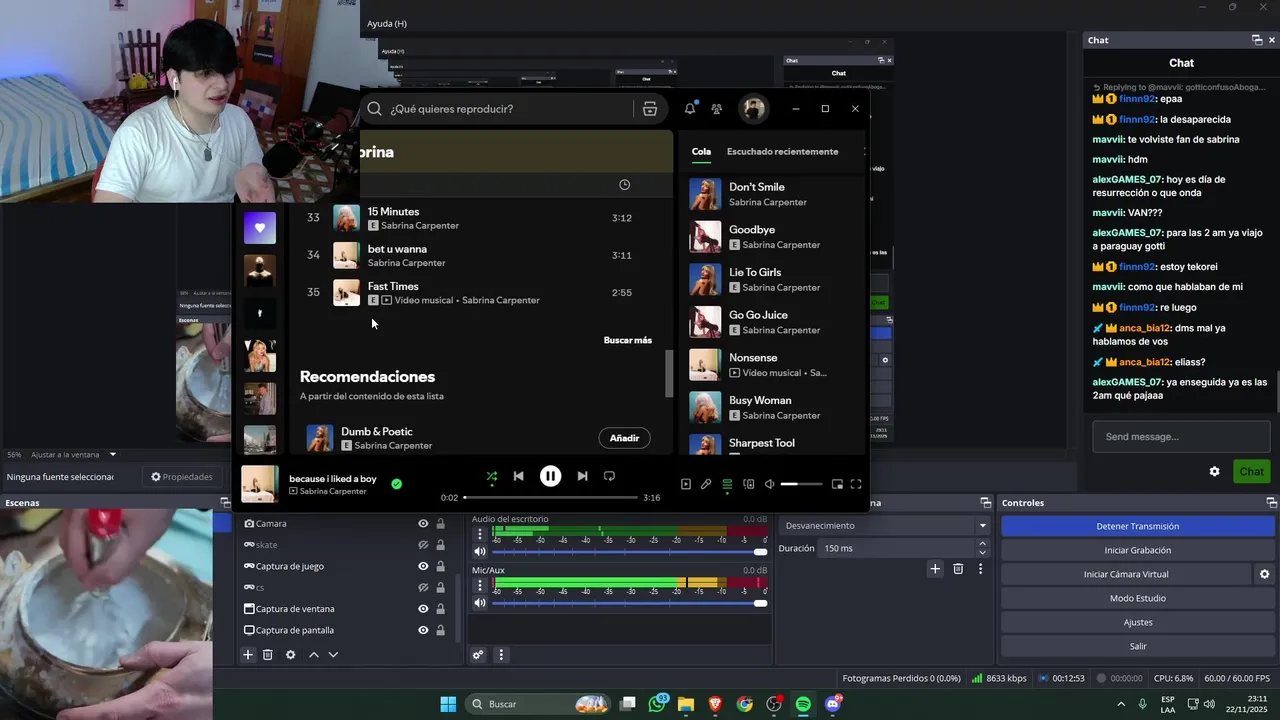The height and width of the screenshot is (720, 1280).
Task: Open Desvanecimiento transition dropdown
Action: click(885, 526)
